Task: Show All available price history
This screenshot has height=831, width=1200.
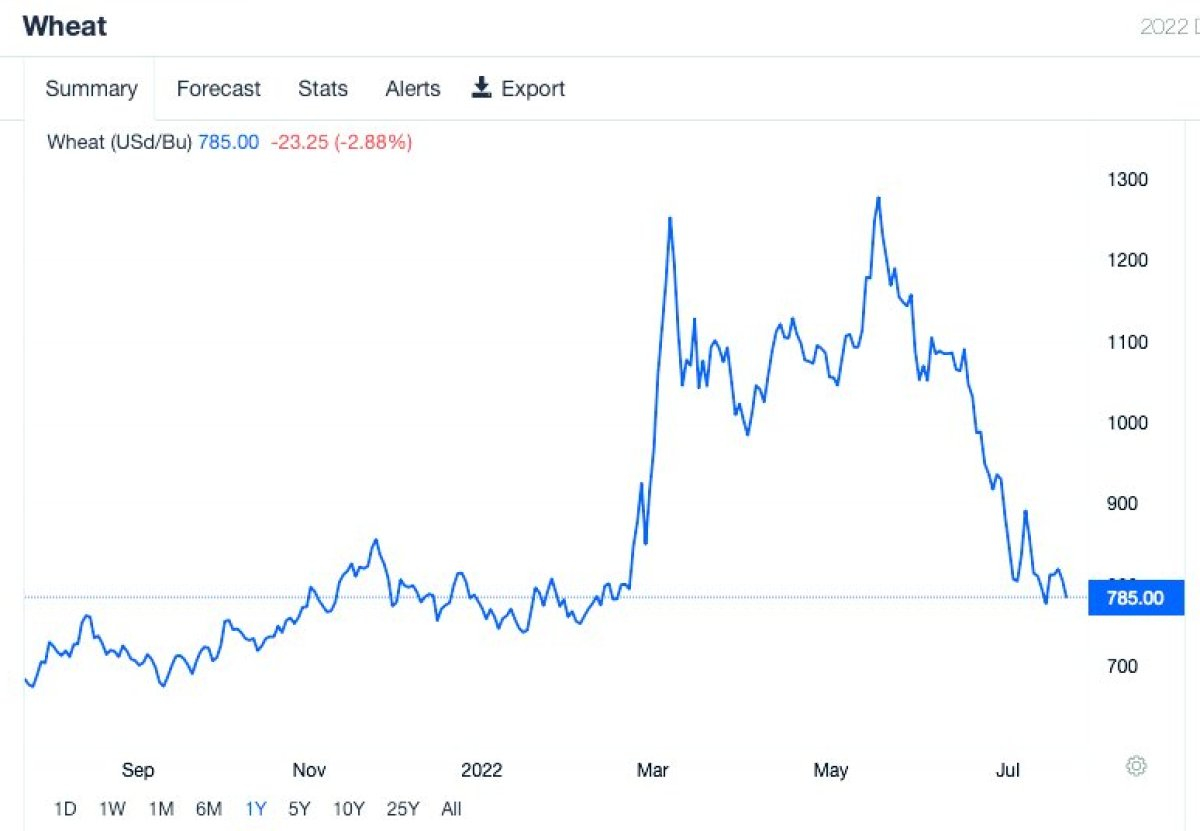Action: coord(451,809)
